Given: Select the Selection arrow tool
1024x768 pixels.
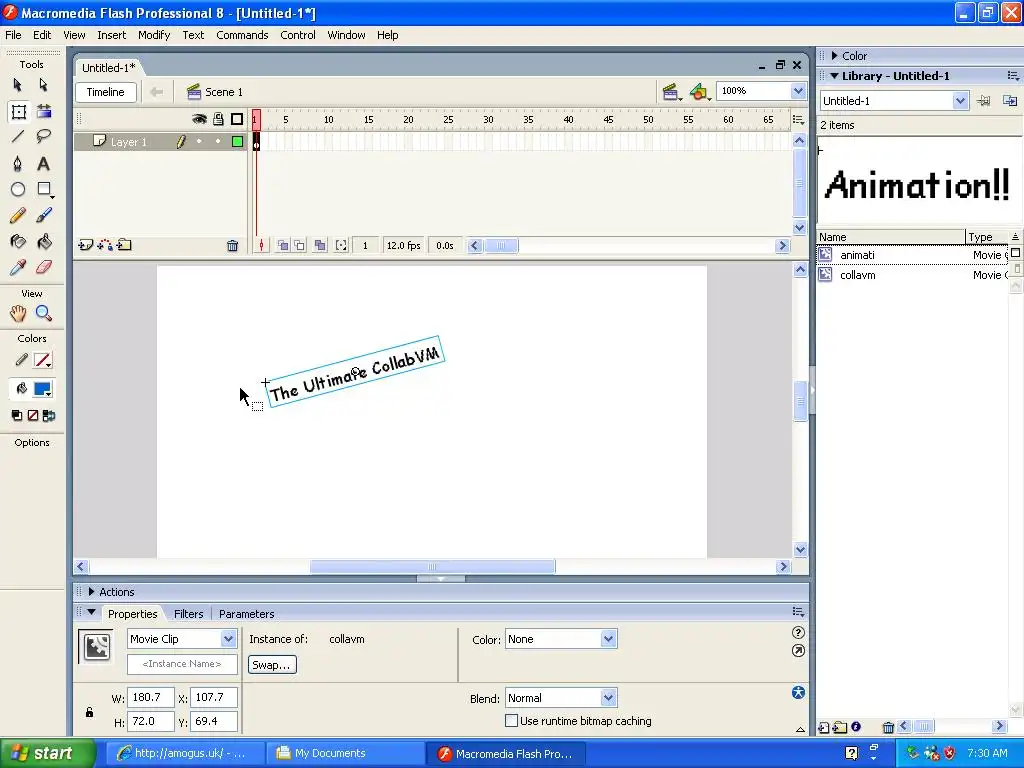Looking at the screenshot, I should pyautogui.click(x=18, y=85).
